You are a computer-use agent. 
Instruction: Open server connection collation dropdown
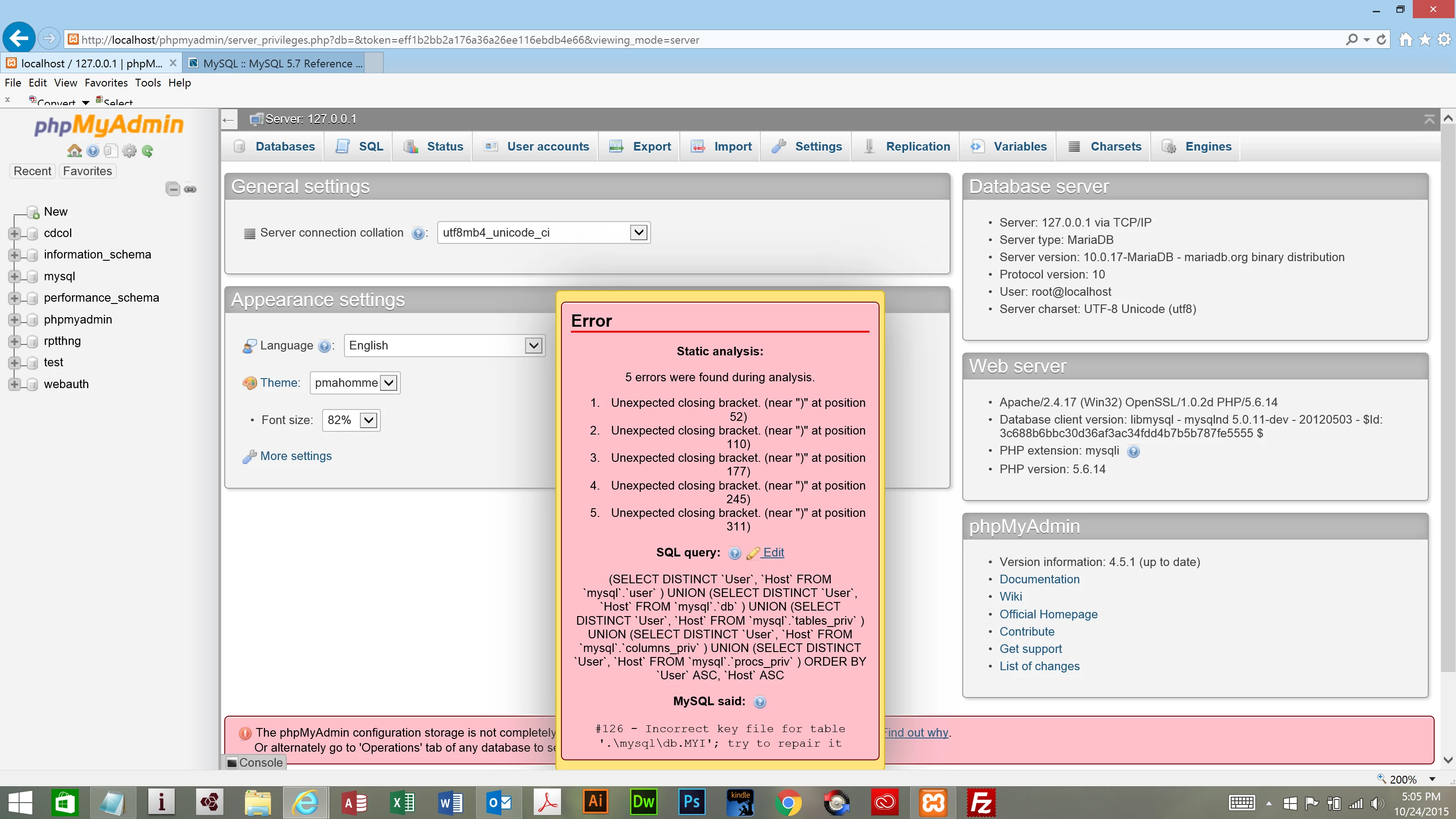pyautogui.click(x=638, y=233)
